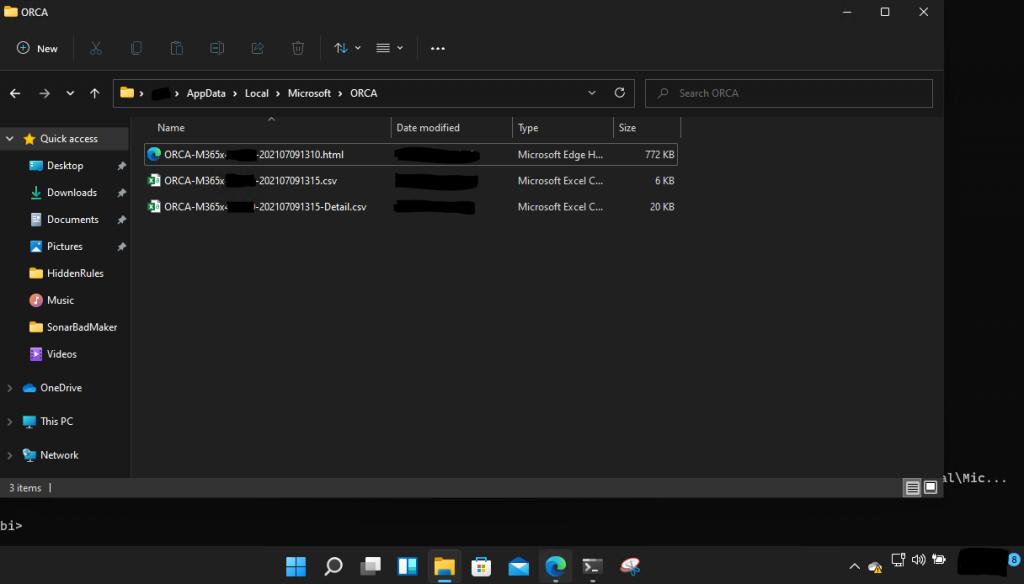Select OneDrive in navigation pane

pyautogui.click(x=61, y=388)
